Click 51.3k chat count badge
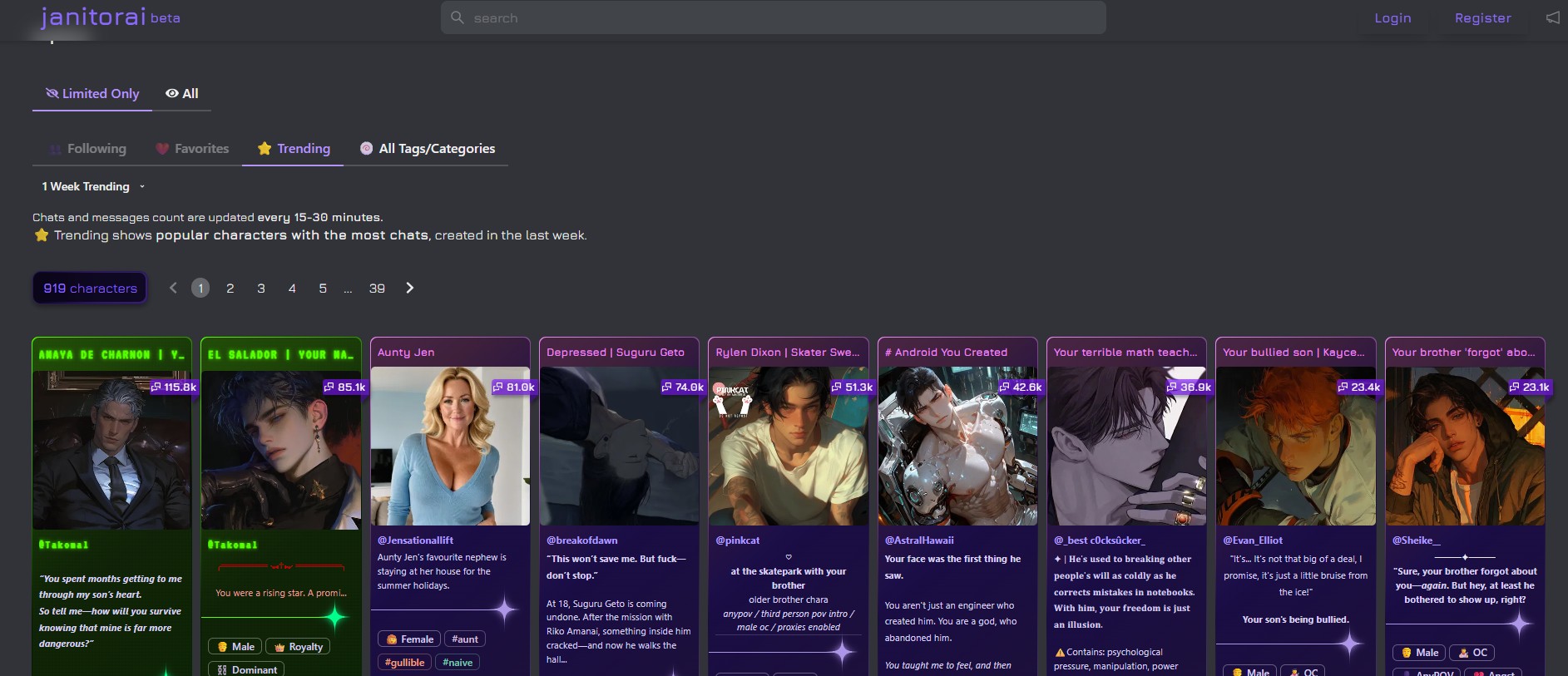 click(852, 387)
